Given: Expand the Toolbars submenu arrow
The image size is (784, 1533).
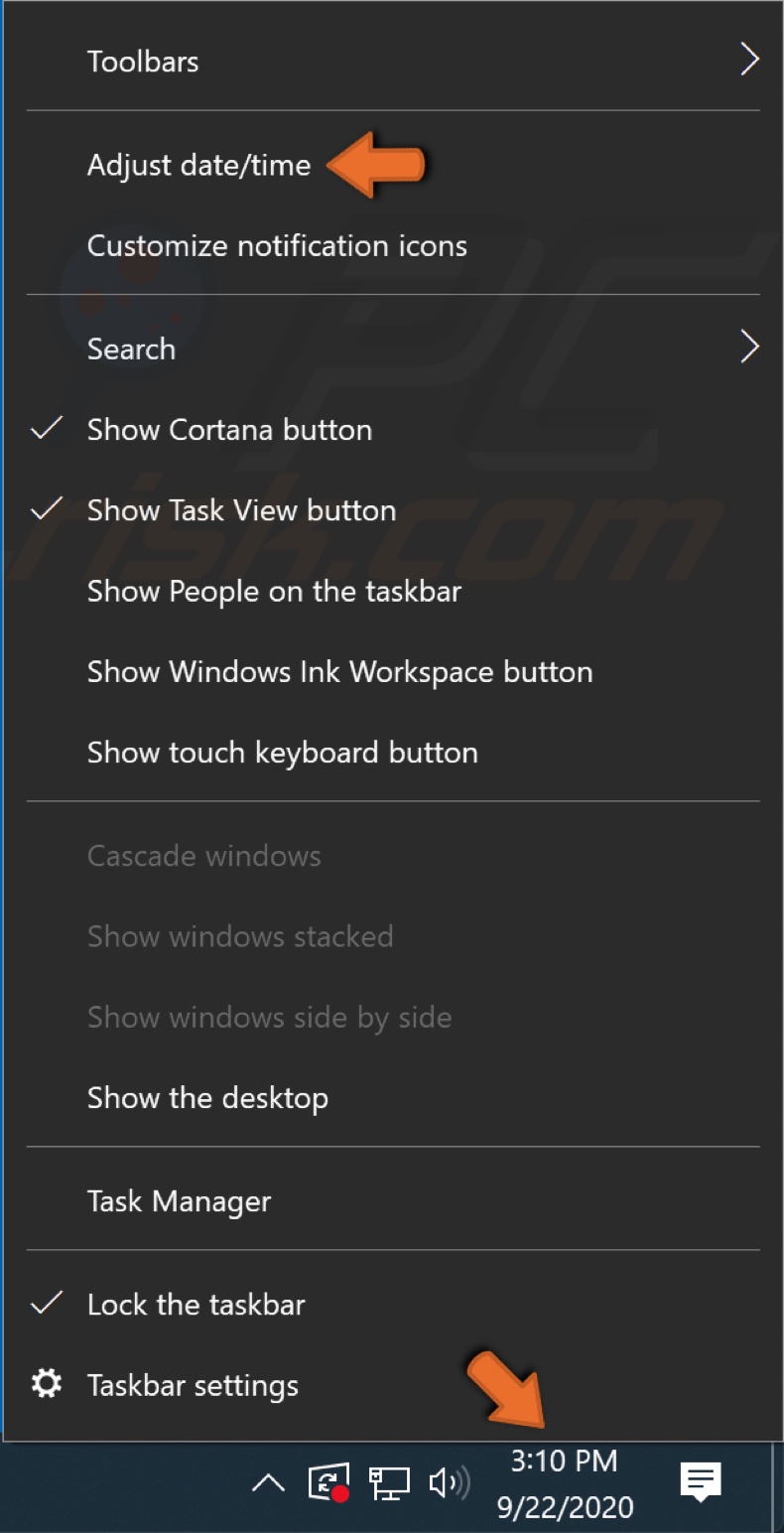Looking at the screenshot, I should pos(750,60).
